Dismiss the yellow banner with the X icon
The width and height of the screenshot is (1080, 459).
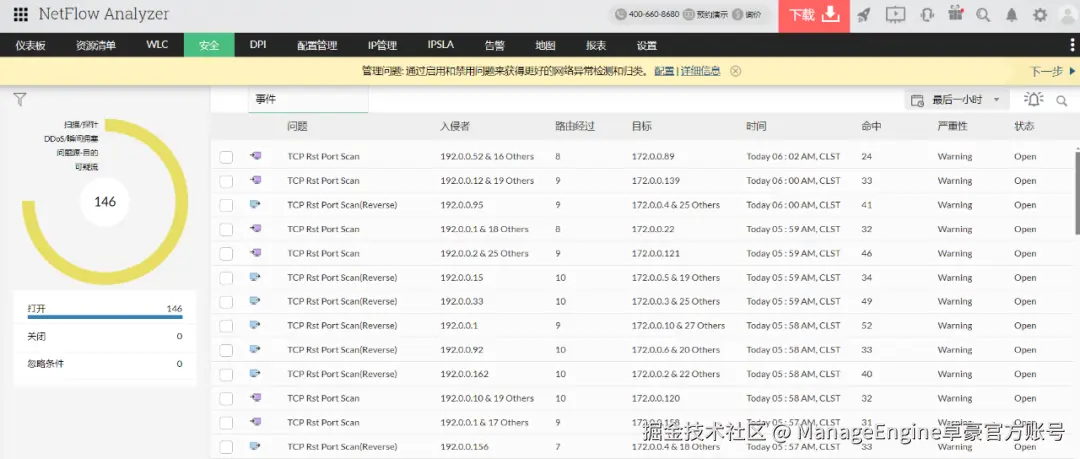[x=736, y=71]
